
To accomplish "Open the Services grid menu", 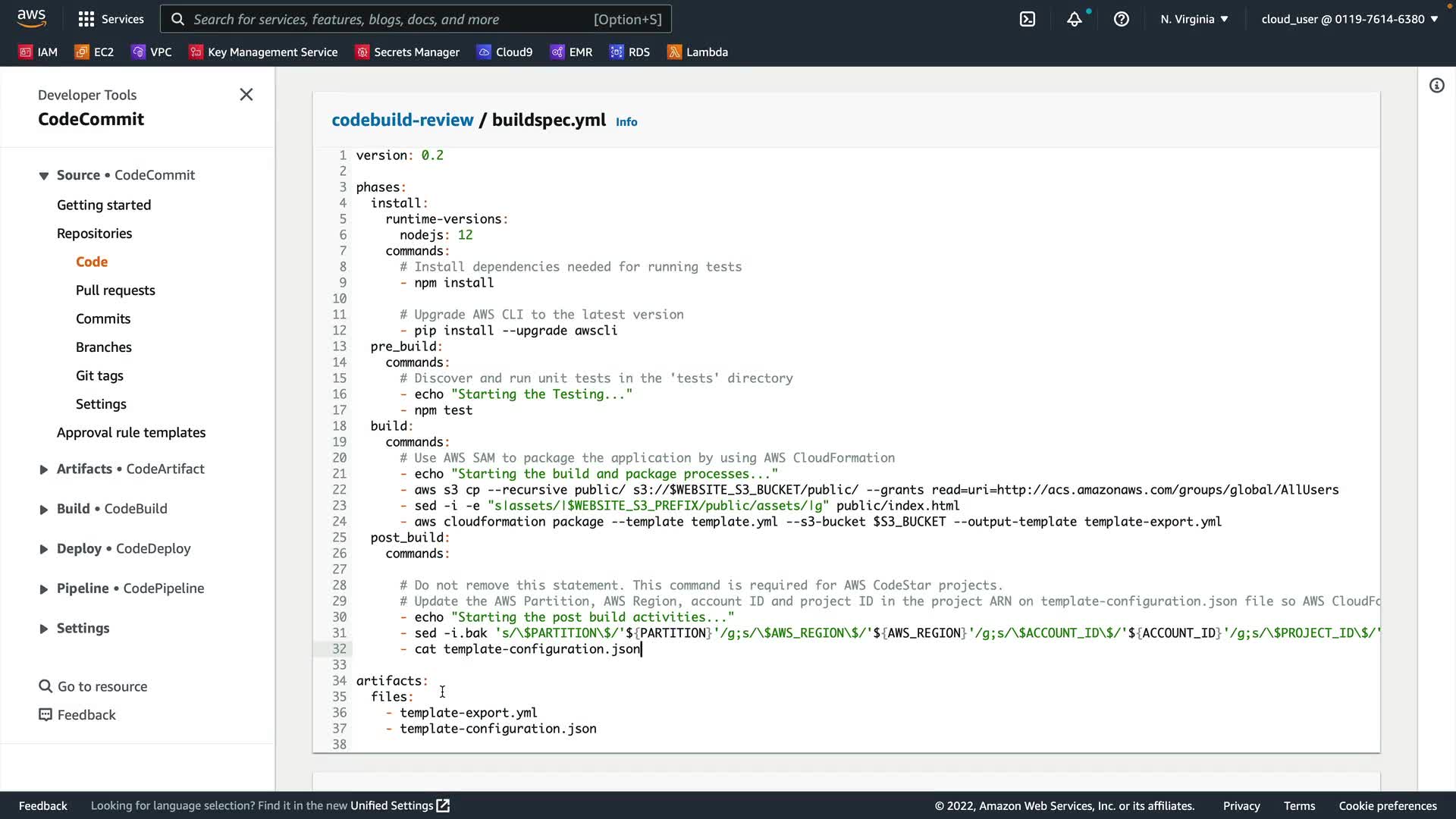I will pos(111,19).
